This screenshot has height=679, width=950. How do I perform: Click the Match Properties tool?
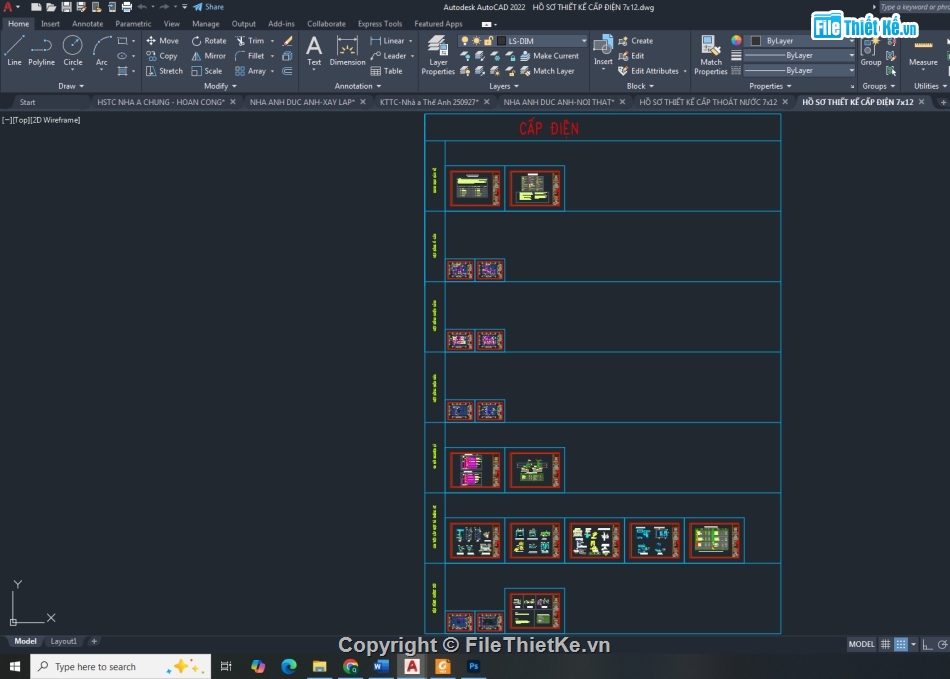[x=711, y=54]
